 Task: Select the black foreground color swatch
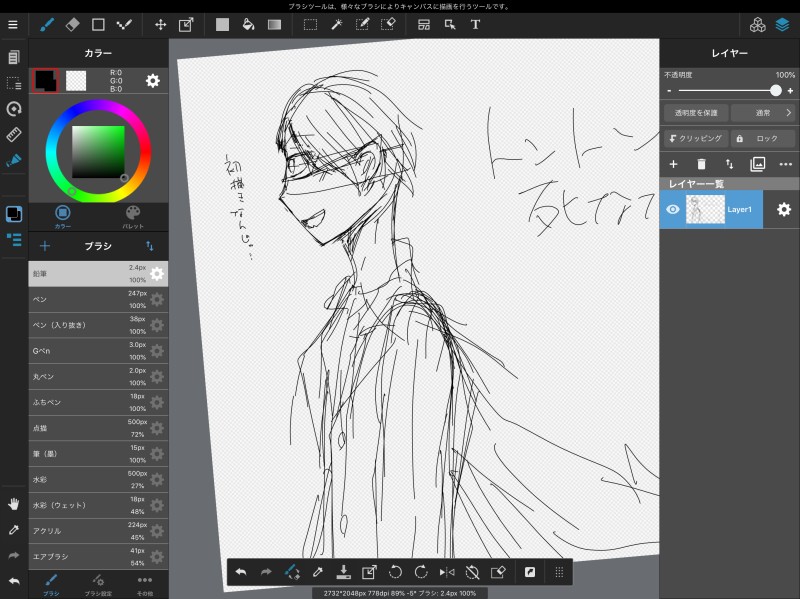click(45, 81)
